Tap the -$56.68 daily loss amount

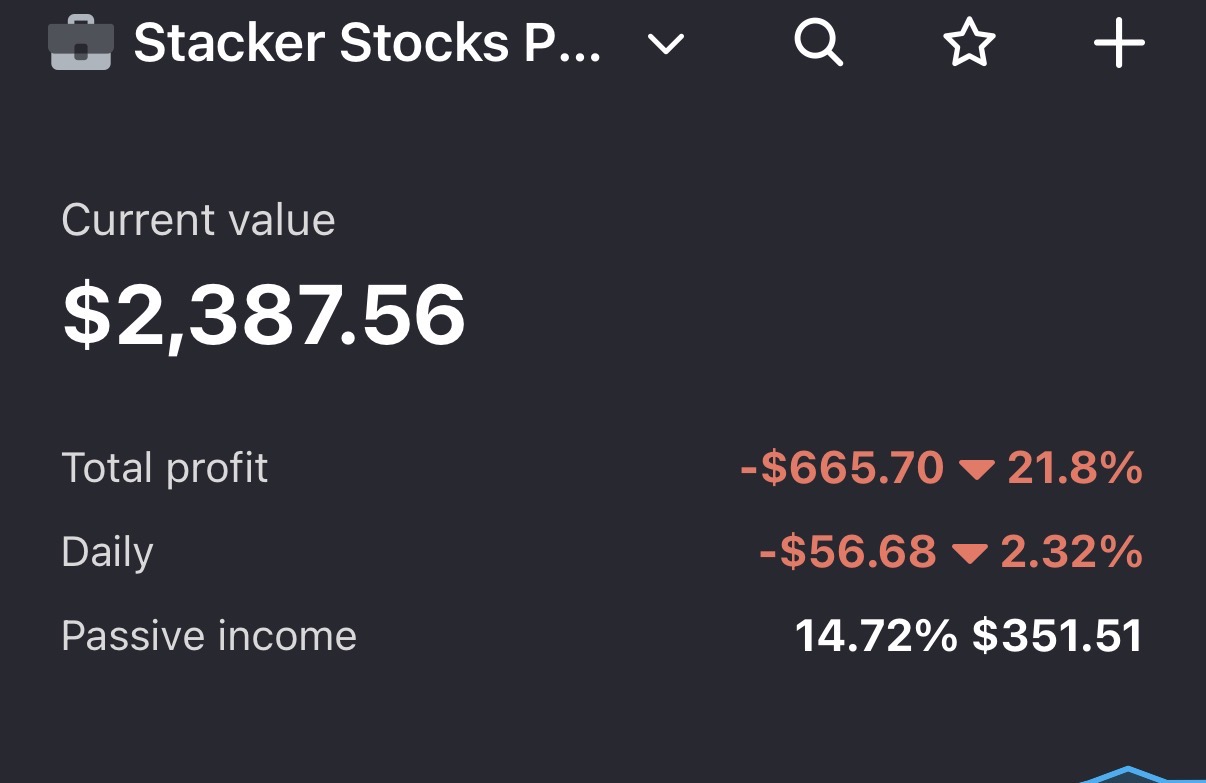coord(848,552)
